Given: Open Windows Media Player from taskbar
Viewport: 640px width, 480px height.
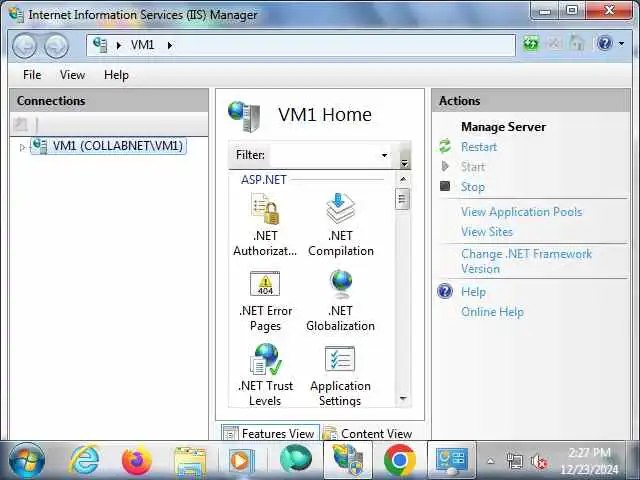Looking at the screenshot, I should 242,461.
